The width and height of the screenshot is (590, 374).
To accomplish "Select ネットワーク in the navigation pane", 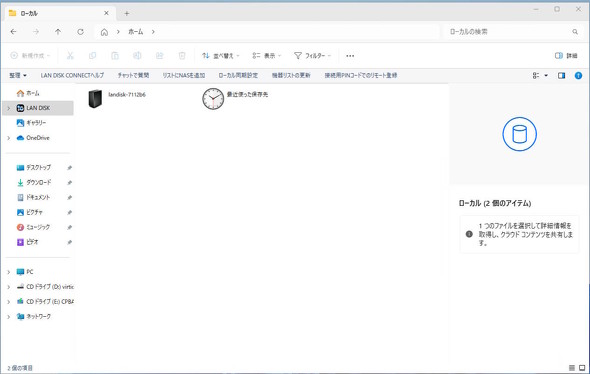I will click(x=38, y=316).
